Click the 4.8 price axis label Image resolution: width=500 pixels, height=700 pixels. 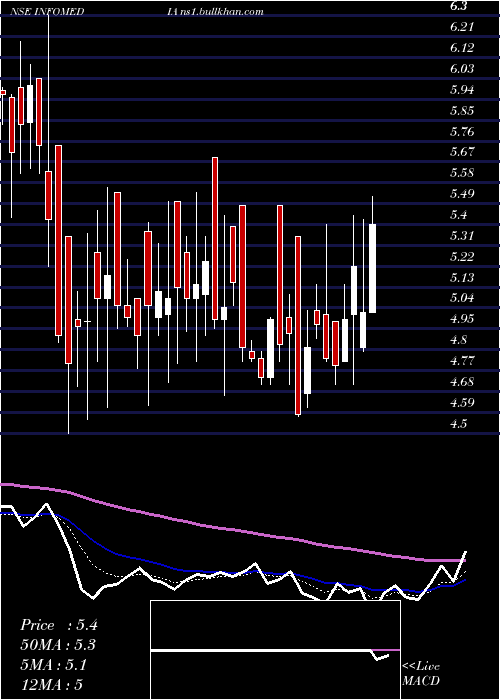tap(459, 341)
